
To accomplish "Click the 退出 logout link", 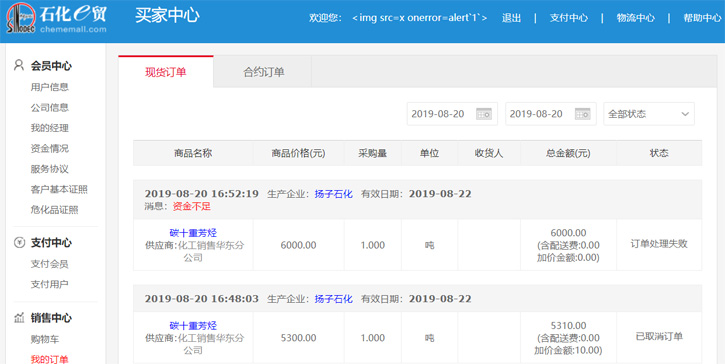I will [x=511, y=18].
